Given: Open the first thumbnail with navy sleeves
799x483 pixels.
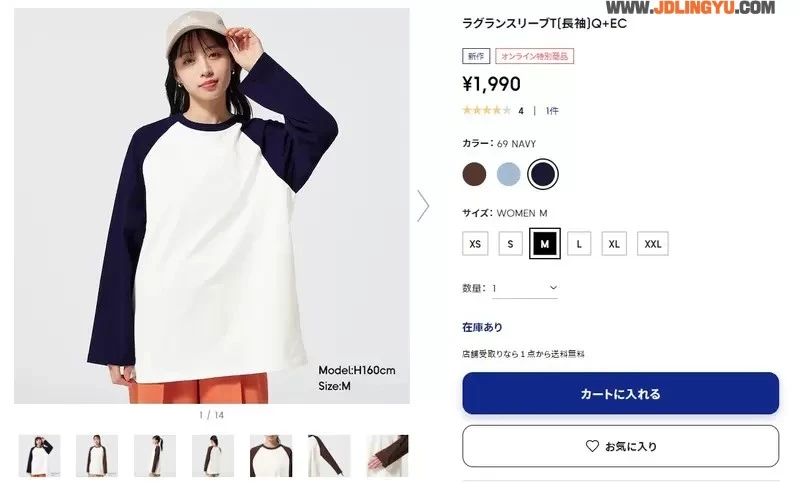Looking at the screenshot, I should (39, 455).
